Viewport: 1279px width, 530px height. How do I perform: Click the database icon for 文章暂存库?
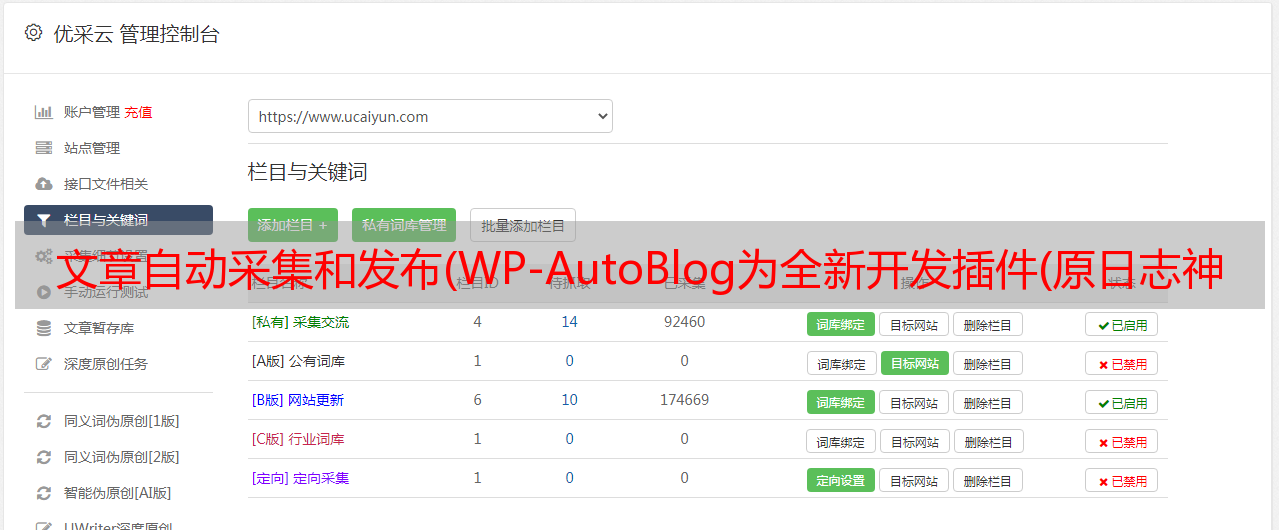pyautogui.click(x=44, y=328)
